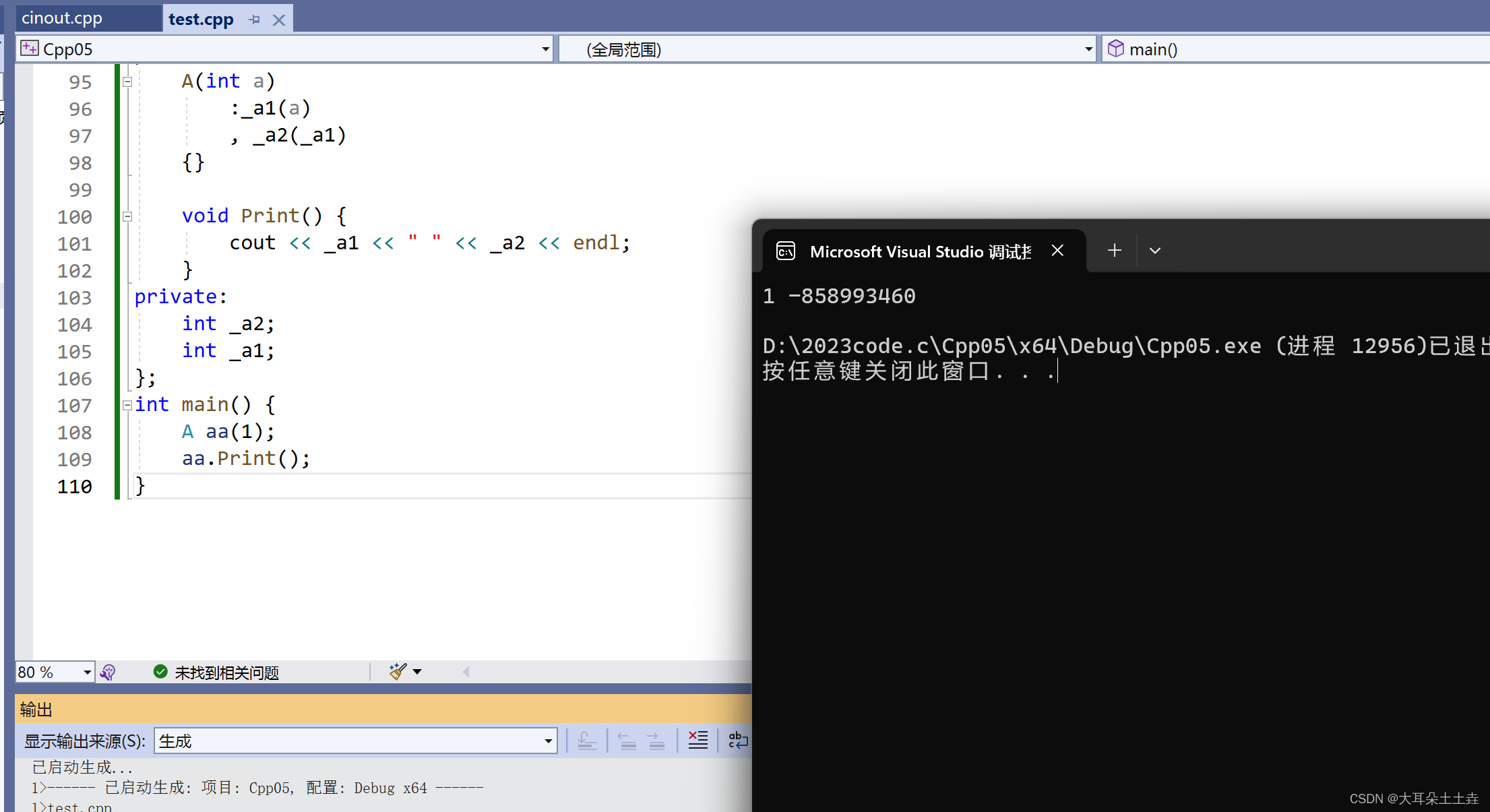Pin the test.cpp tab
Screen dimensions: 1490x812
255,20
